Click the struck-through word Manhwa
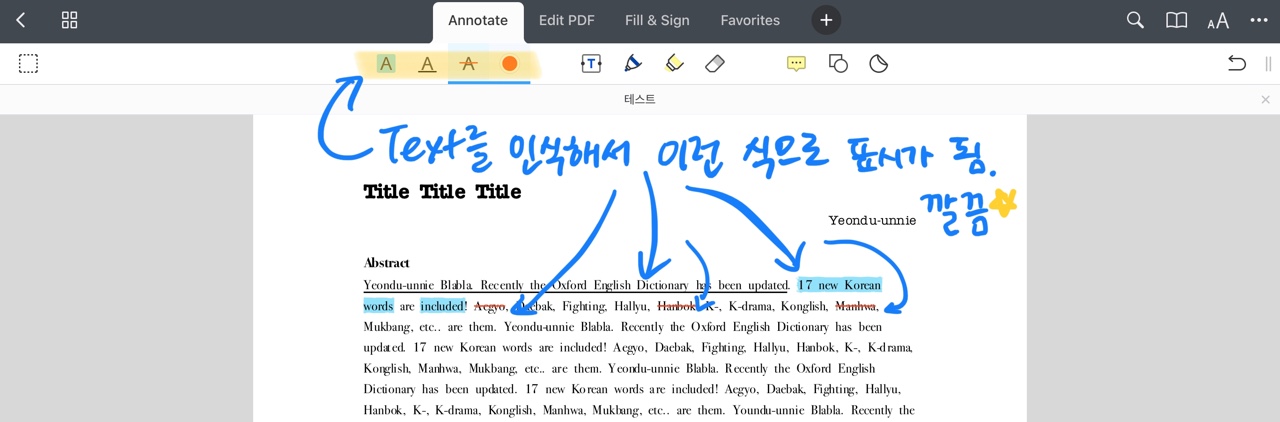This screenshot has height=422, width=1280. [x=855, y=306]
